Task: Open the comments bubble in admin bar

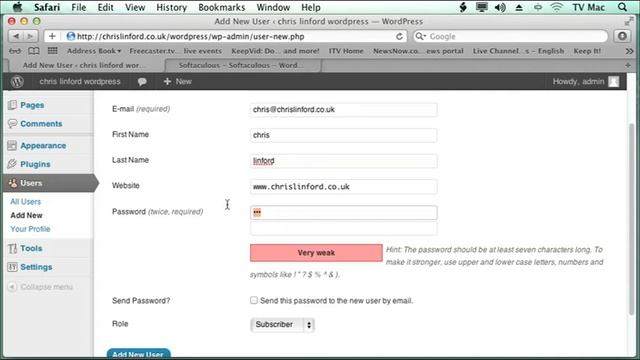Action: [142, 82]
